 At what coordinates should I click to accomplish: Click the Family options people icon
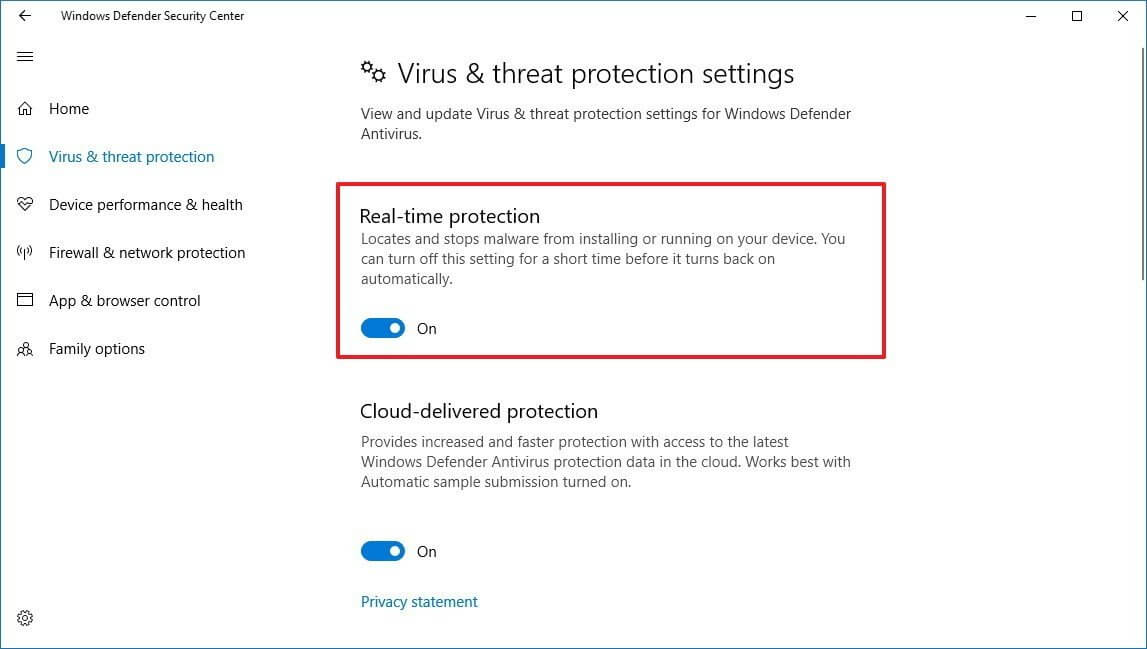point(24,348)
